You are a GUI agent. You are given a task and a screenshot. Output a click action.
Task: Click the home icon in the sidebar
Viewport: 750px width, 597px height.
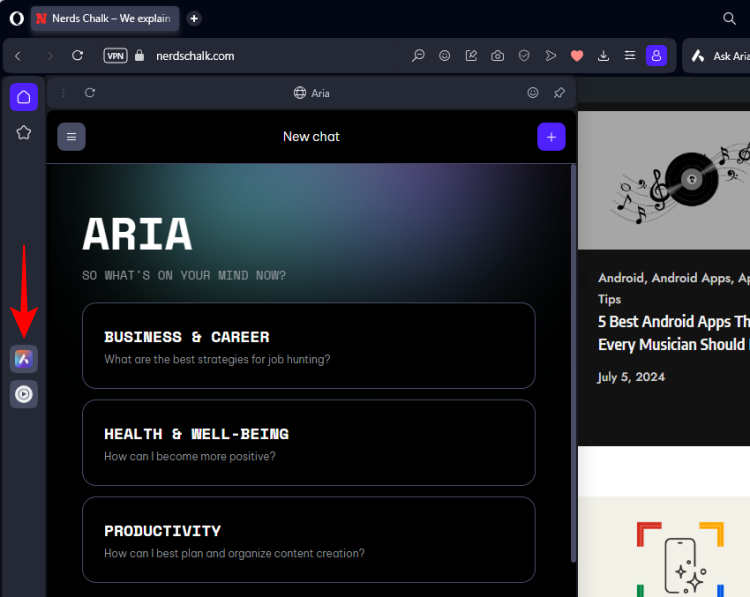click(x=24, y=97)
